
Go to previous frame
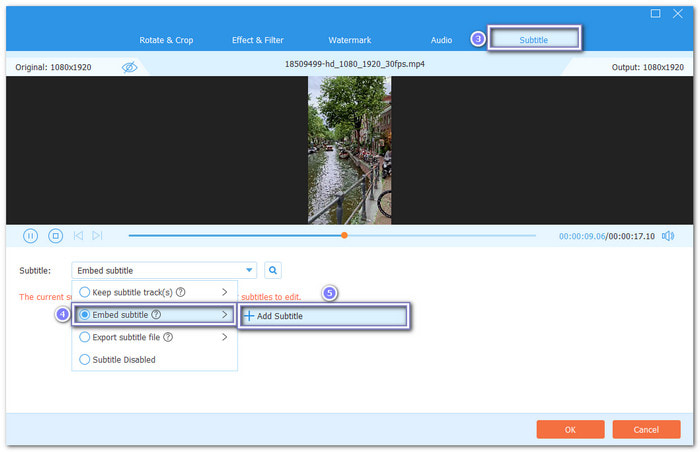click(78, 235)
